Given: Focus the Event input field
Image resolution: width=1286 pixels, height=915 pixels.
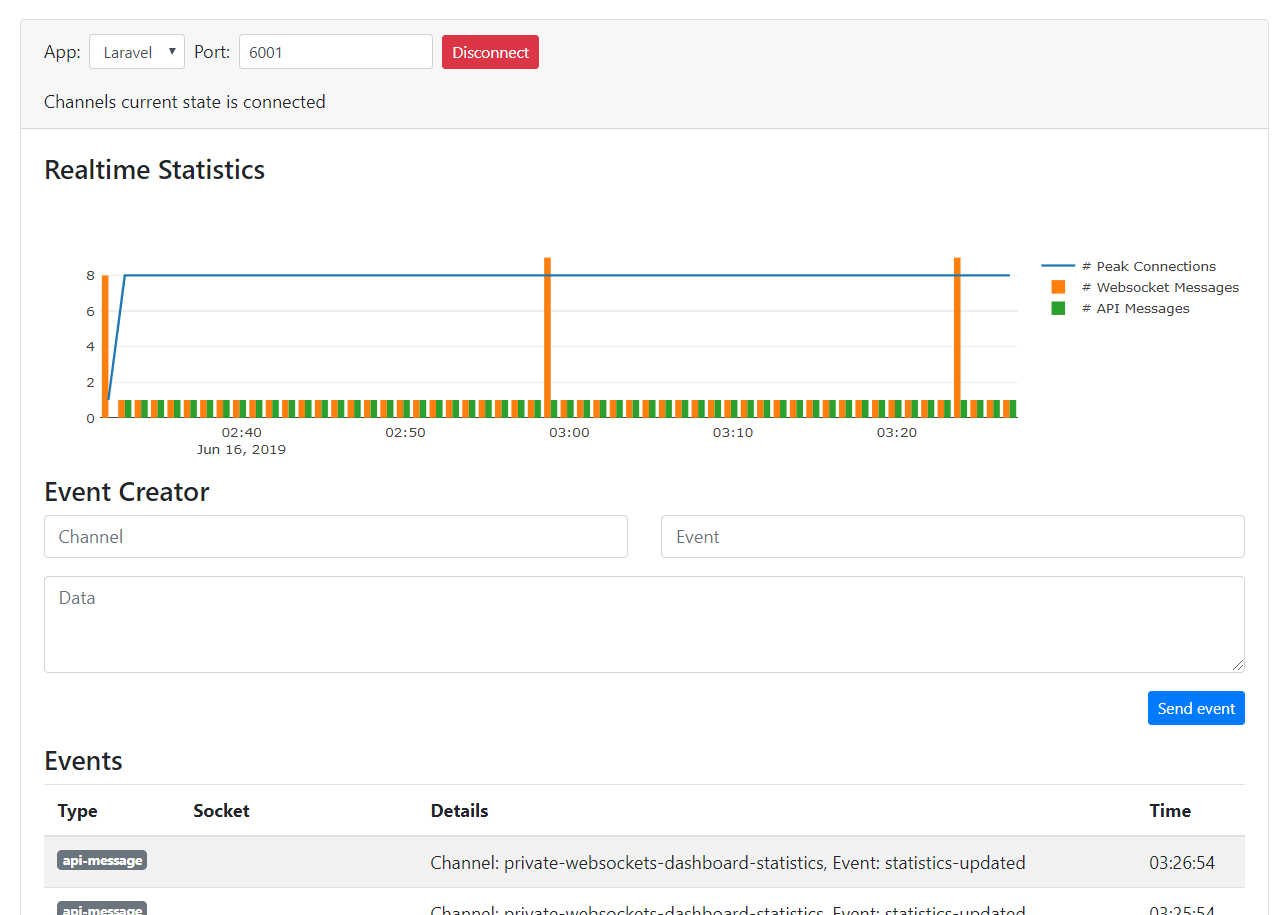Looking at the screenshot, I should pos(952,537).
